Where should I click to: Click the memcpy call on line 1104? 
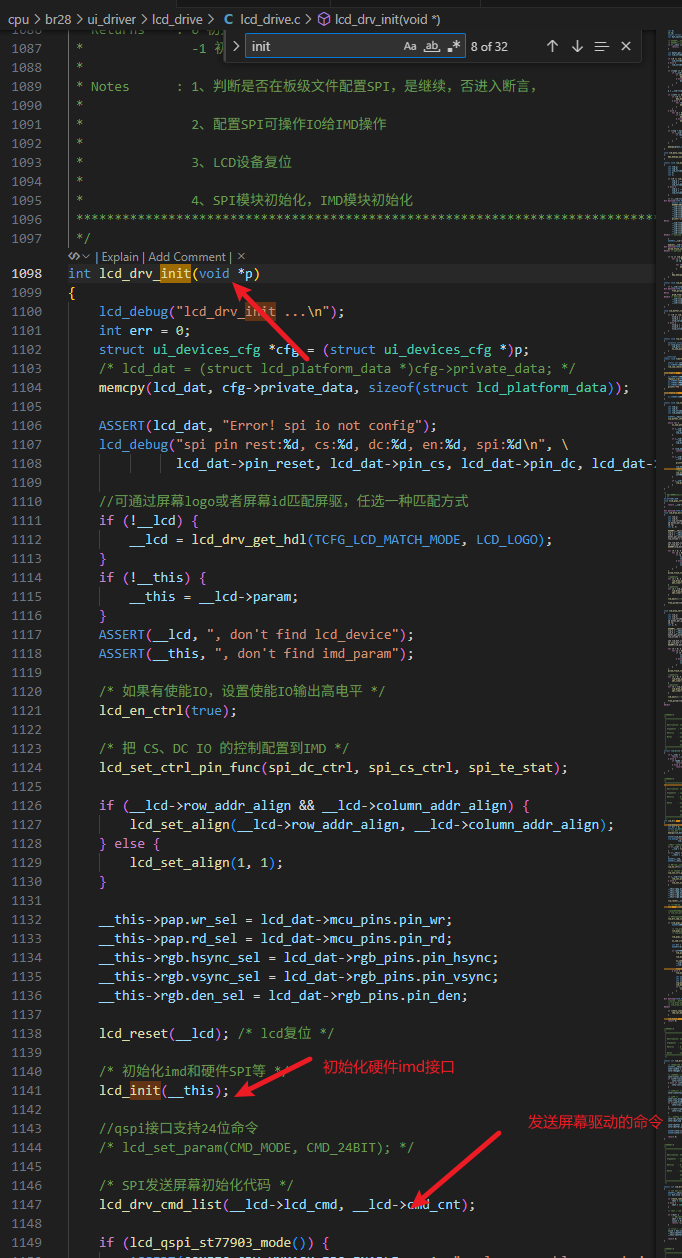363,387
